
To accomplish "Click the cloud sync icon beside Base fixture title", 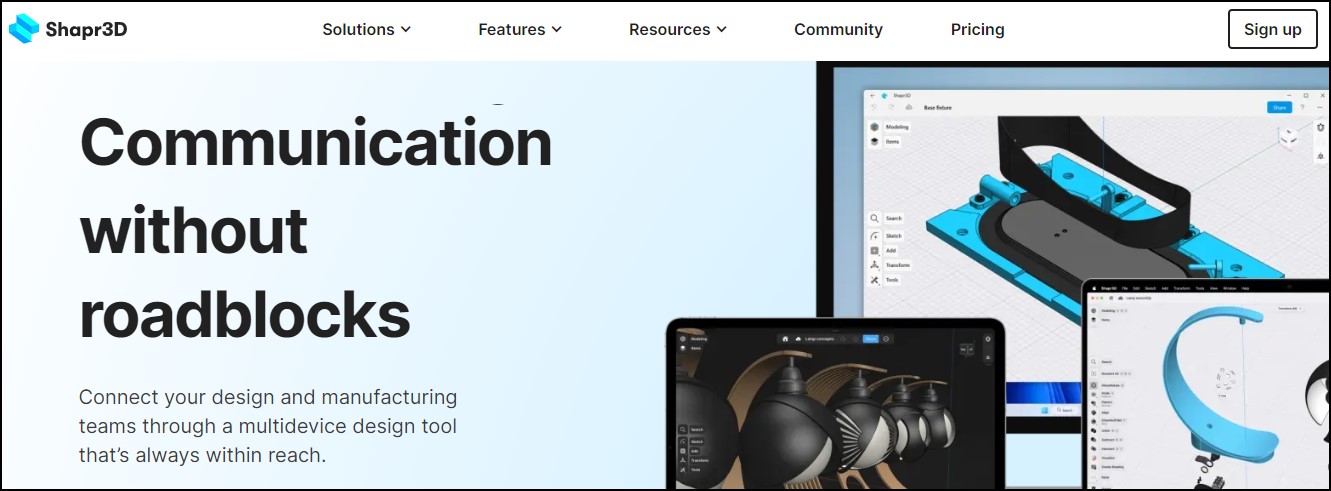I will pos(909,107).
